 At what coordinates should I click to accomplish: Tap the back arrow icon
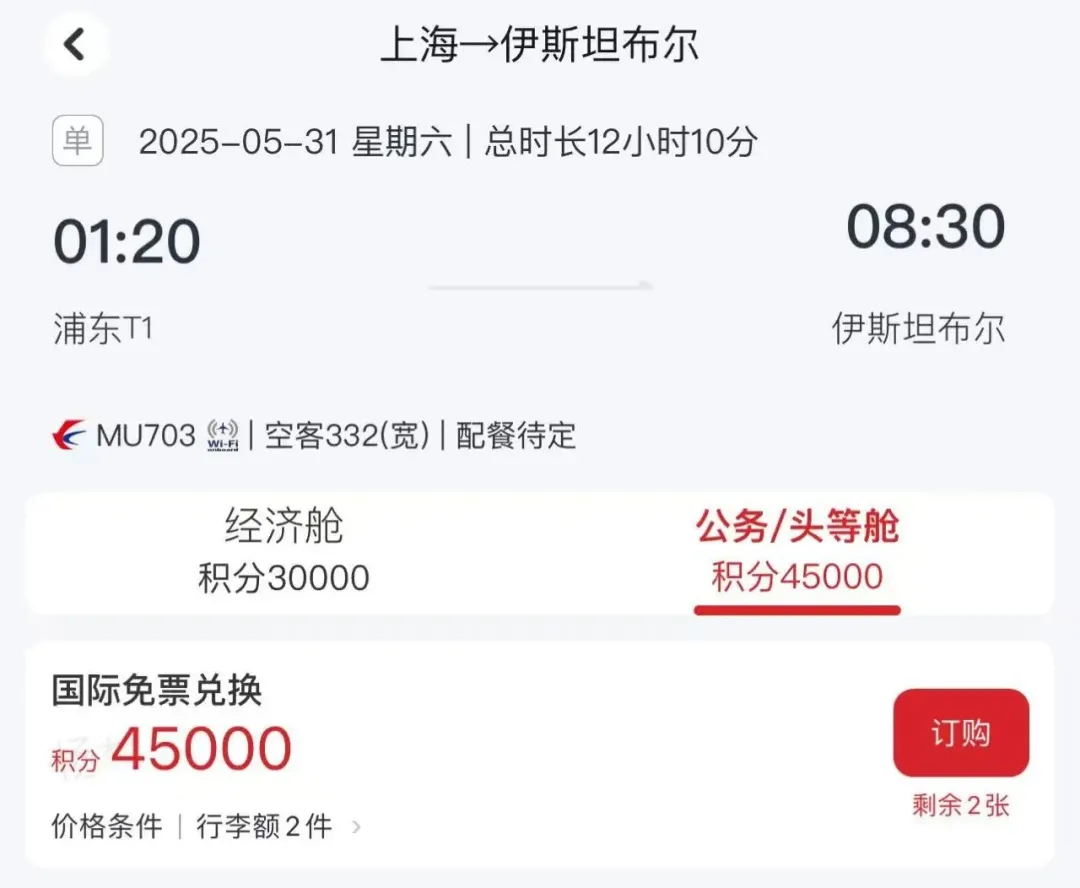[x=74, y=44]
